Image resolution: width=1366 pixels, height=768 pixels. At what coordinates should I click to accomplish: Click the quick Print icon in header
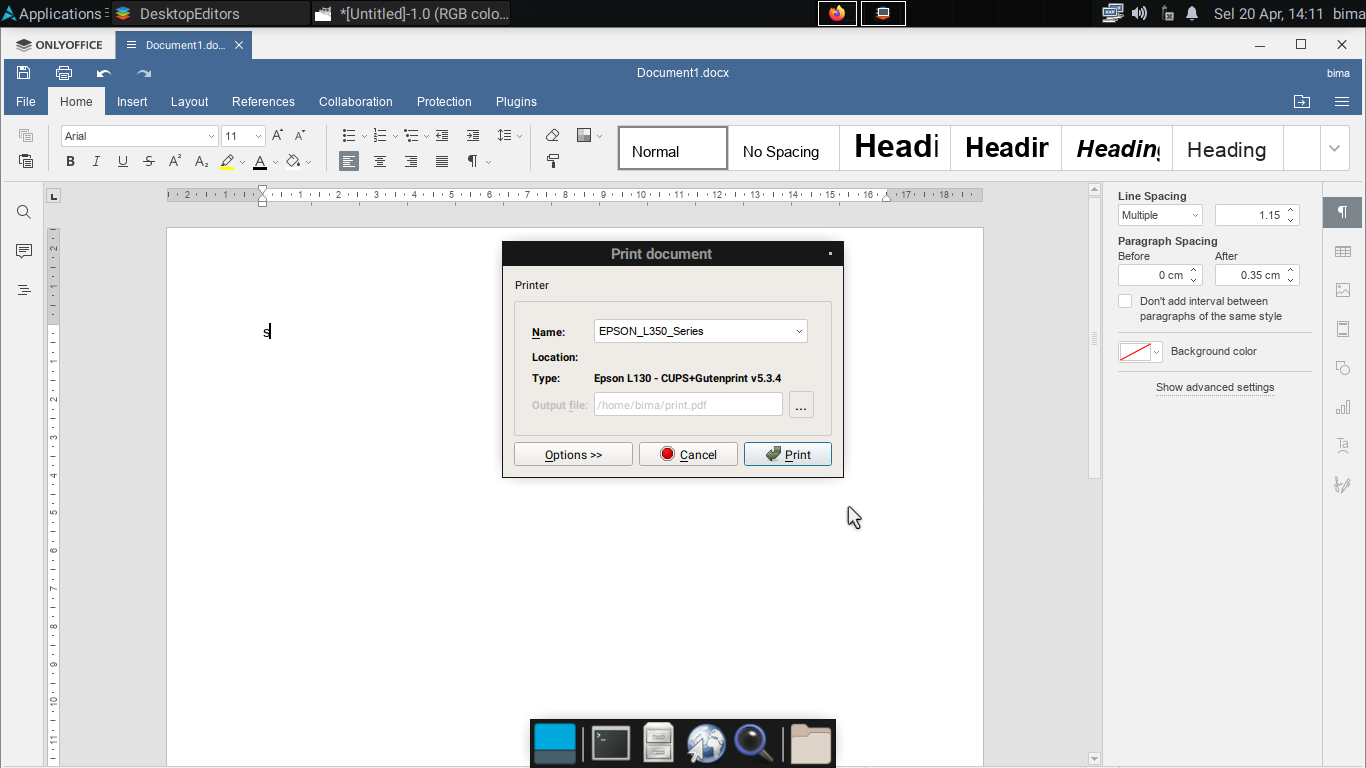[64, 73]
